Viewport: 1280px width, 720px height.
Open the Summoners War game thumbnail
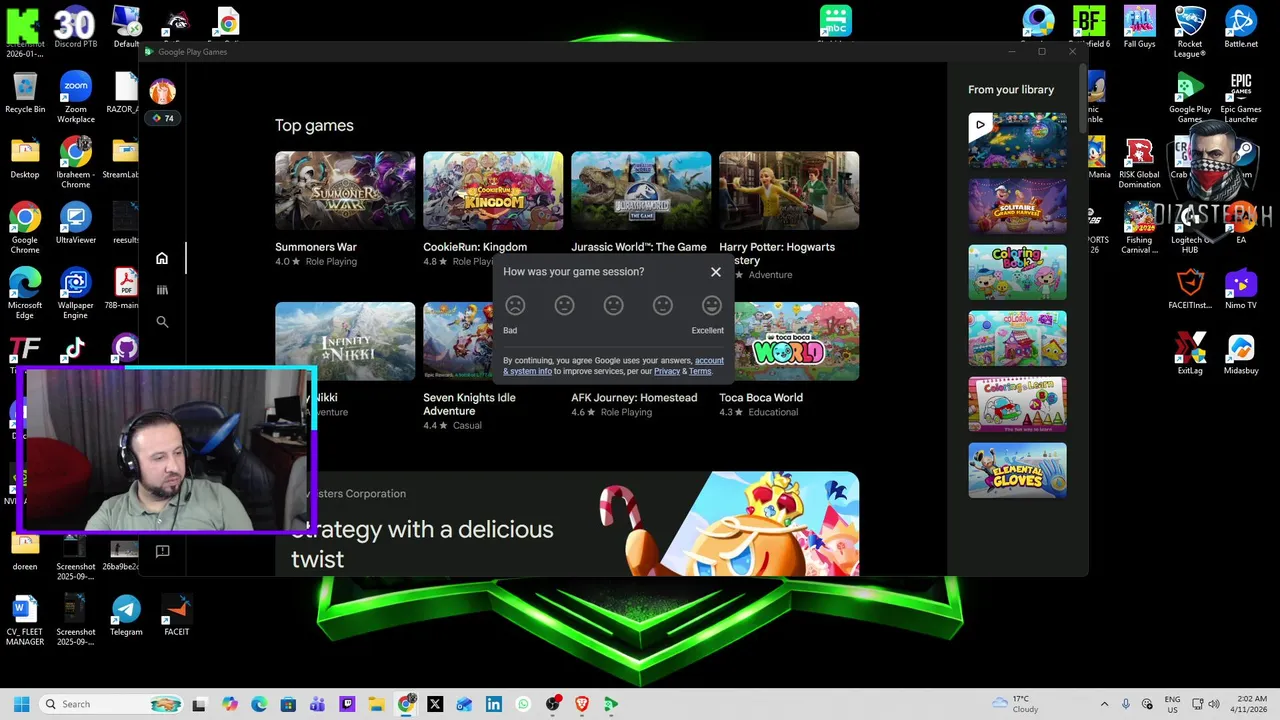[345, 190]
